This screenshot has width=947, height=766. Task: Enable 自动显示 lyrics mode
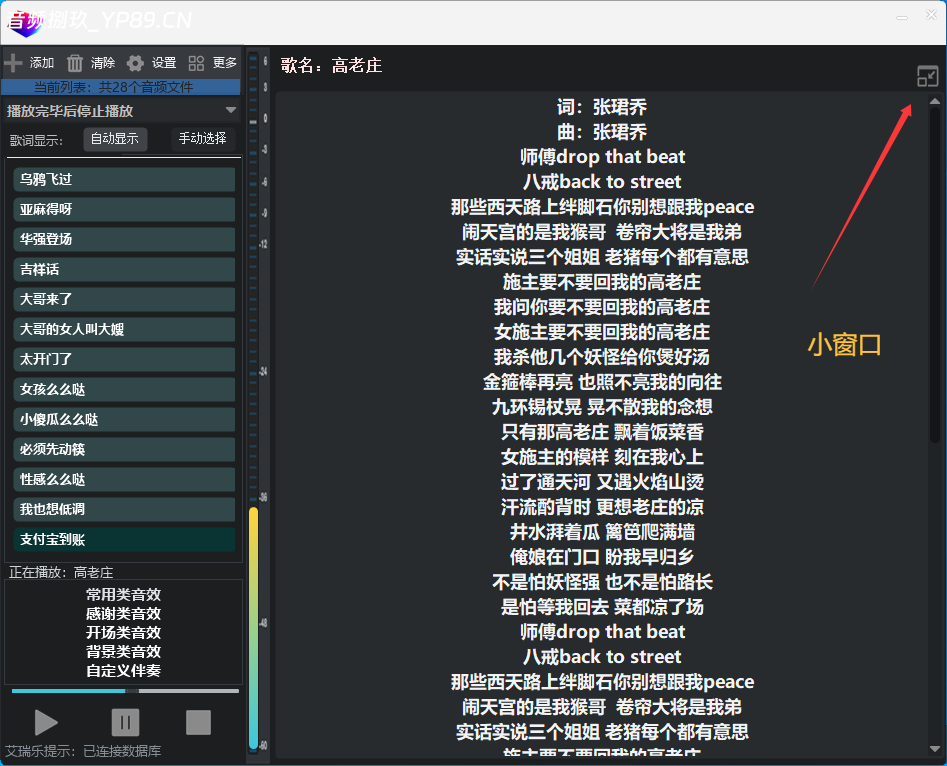point(115,139)
